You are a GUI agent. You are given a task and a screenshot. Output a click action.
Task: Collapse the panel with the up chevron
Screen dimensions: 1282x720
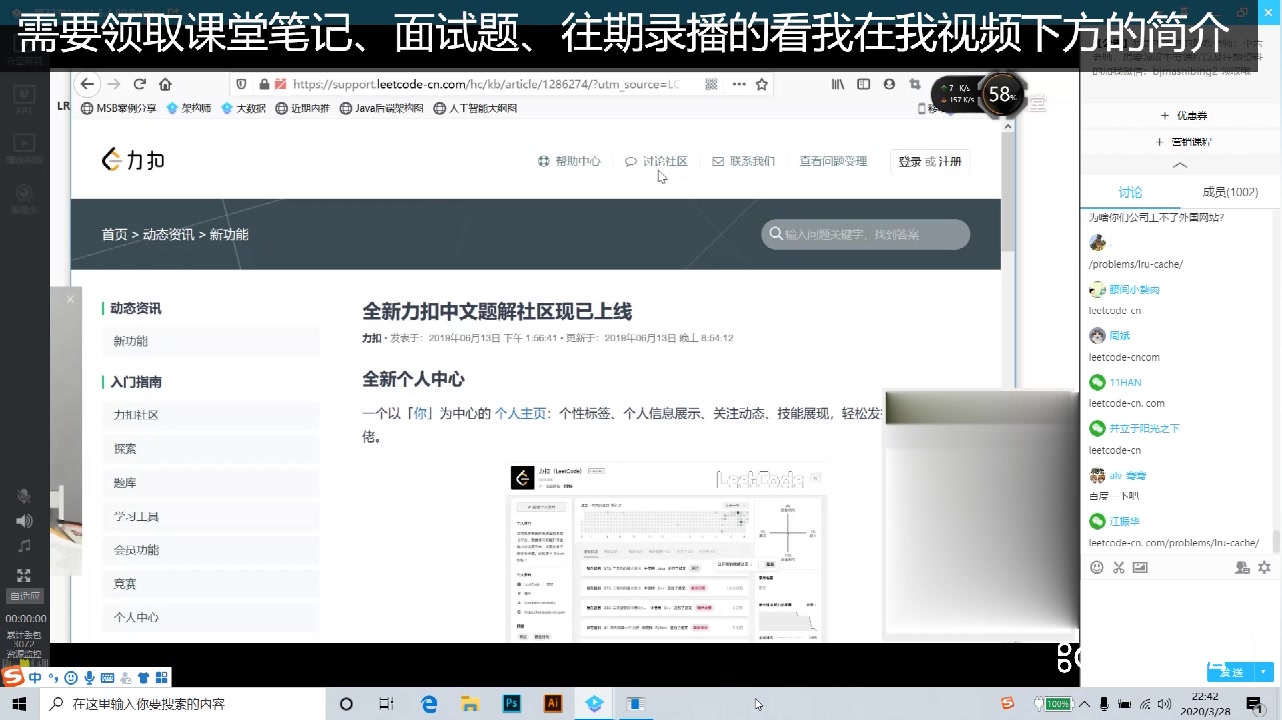(1180, 165)
